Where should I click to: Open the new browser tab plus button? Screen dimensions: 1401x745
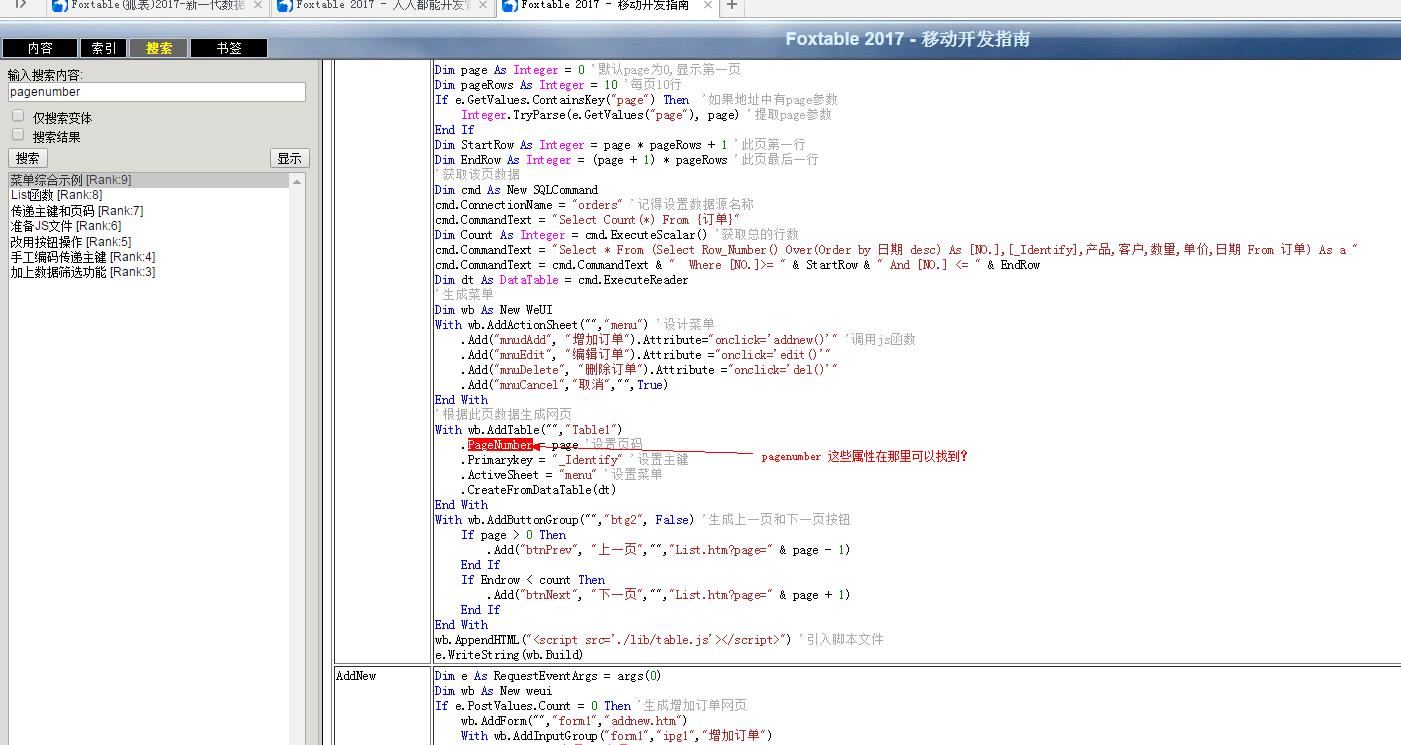point(731,6)
